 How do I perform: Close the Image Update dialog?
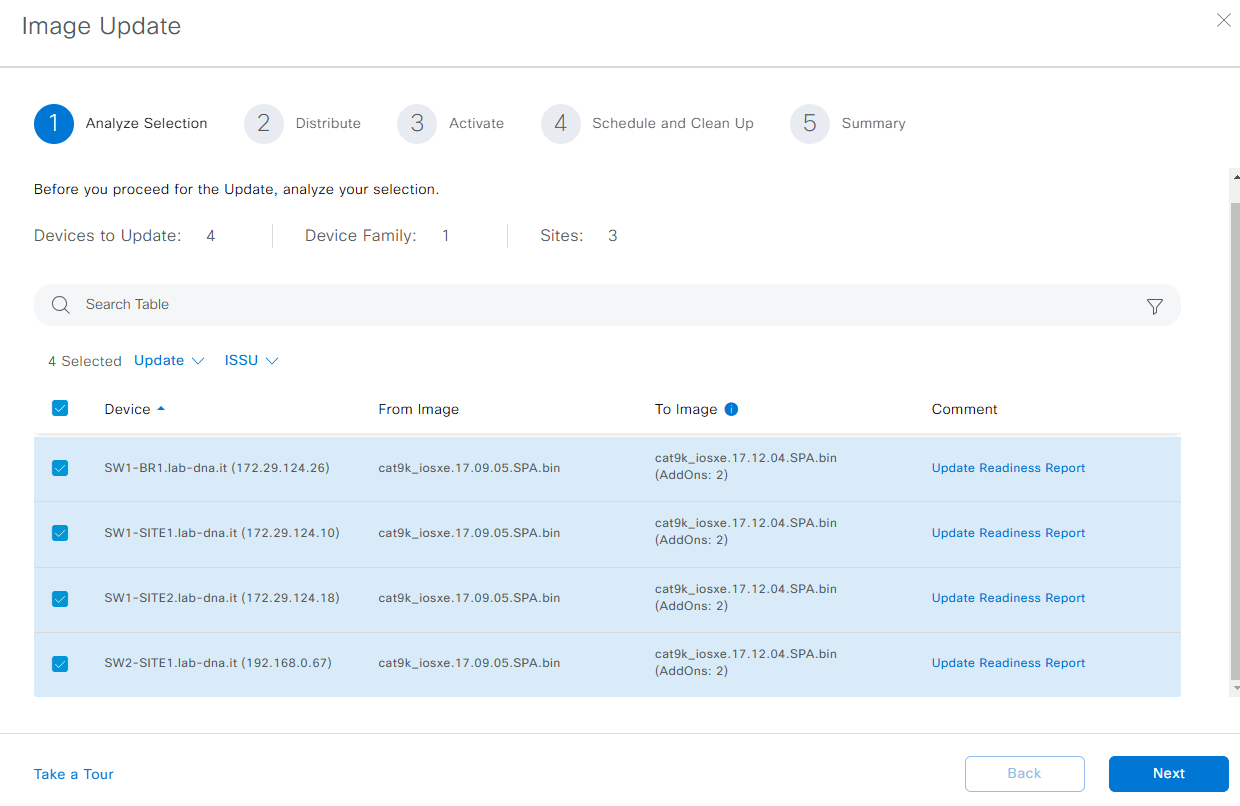(1223, 20)
